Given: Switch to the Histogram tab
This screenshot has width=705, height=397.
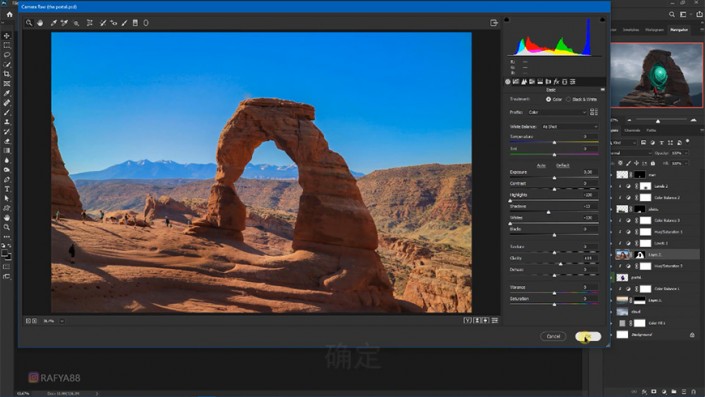Looking at the screenshot, I should tap(654, 30).
